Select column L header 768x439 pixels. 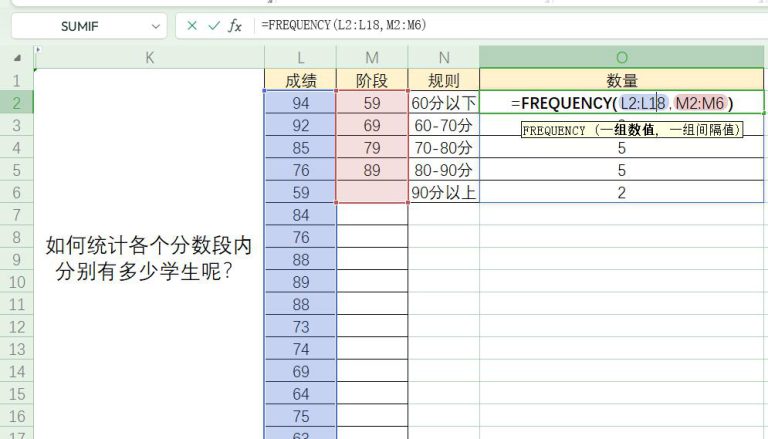click(300, 57)
